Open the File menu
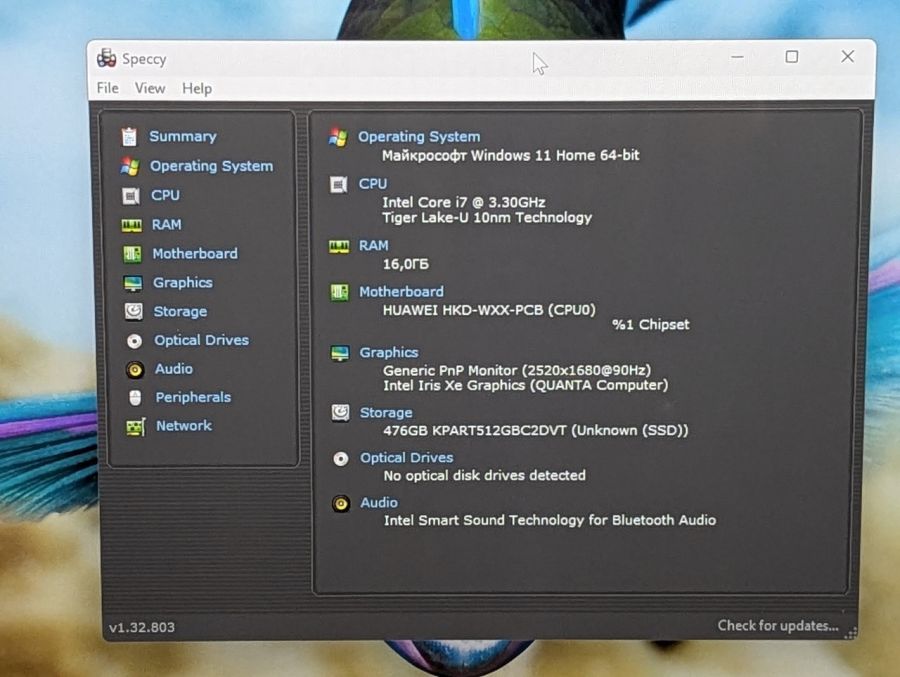900x677 pixels. coord(107,88)
